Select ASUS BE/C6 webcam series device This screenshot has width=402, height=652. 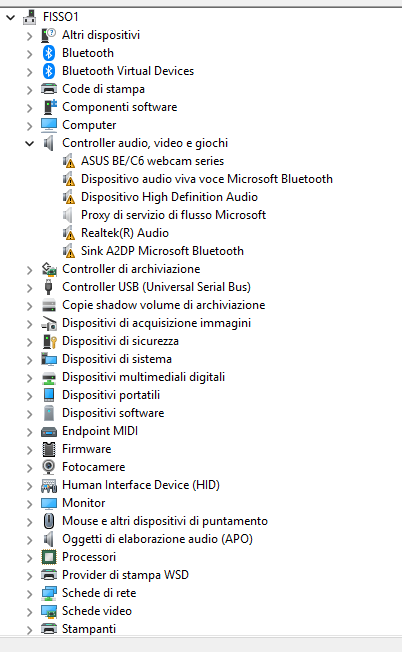[x=152, y=161]
